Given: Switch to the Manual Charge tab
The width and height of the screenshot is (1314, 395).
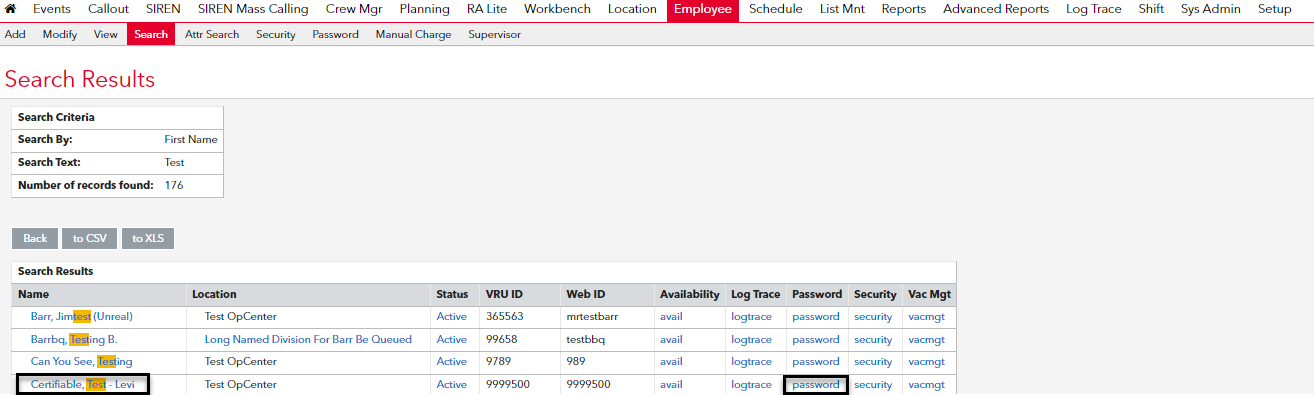Looking at the screenshot, I should point(413,34).
